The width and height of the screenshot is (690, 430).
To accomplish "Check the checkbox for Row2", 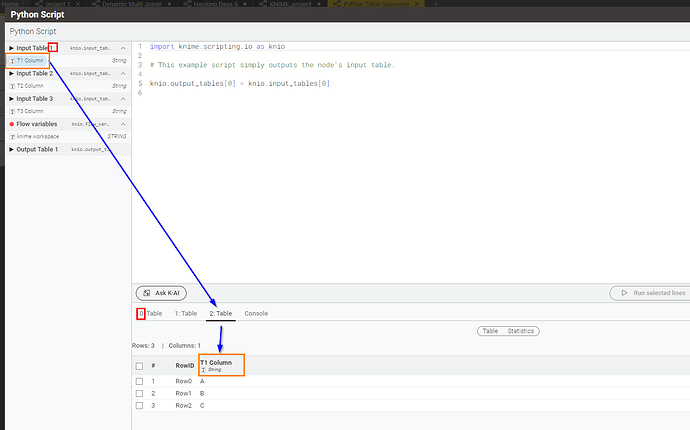I will coord(139,405).
